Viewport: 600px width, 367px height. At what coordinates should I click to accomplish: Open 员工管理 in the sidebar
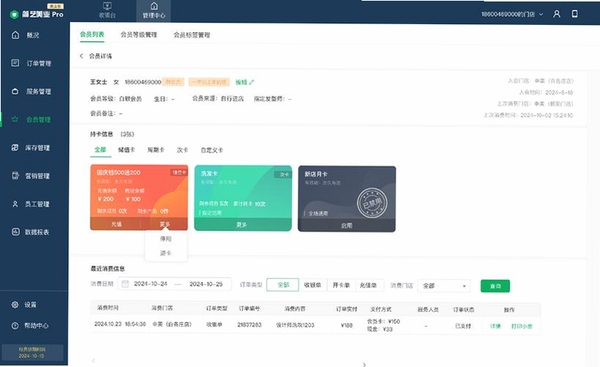click(x=31, y=204)
